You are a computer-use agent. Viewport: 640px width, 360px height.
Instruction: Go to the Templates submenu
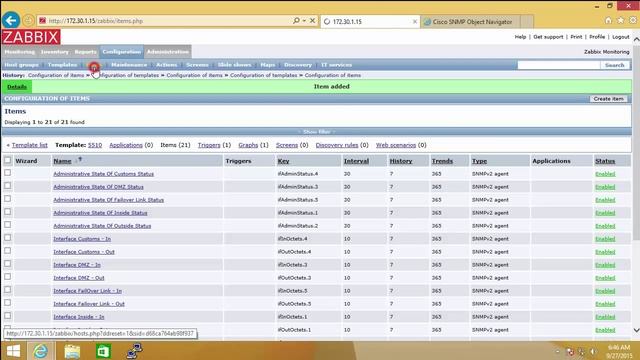62,65
